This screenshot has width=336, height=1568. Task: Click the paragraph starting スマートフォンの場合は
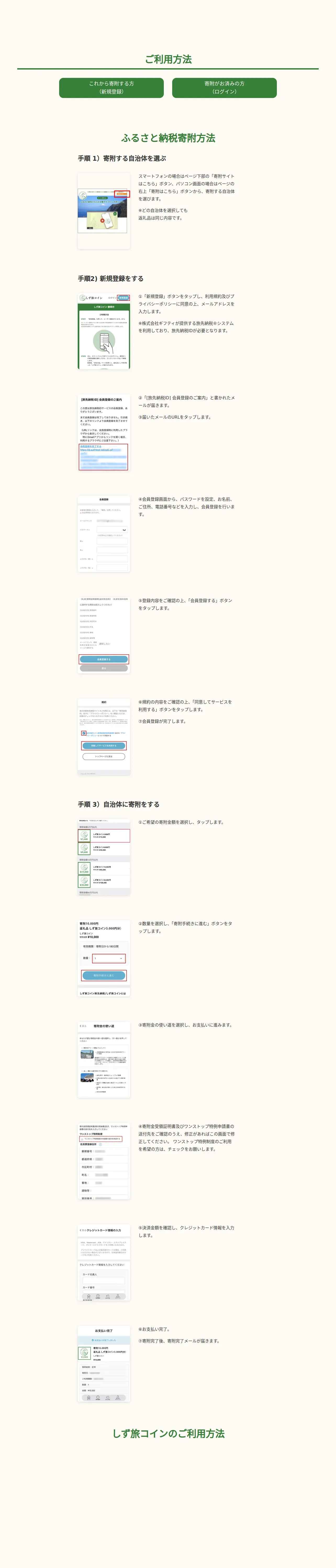point(187,187)
